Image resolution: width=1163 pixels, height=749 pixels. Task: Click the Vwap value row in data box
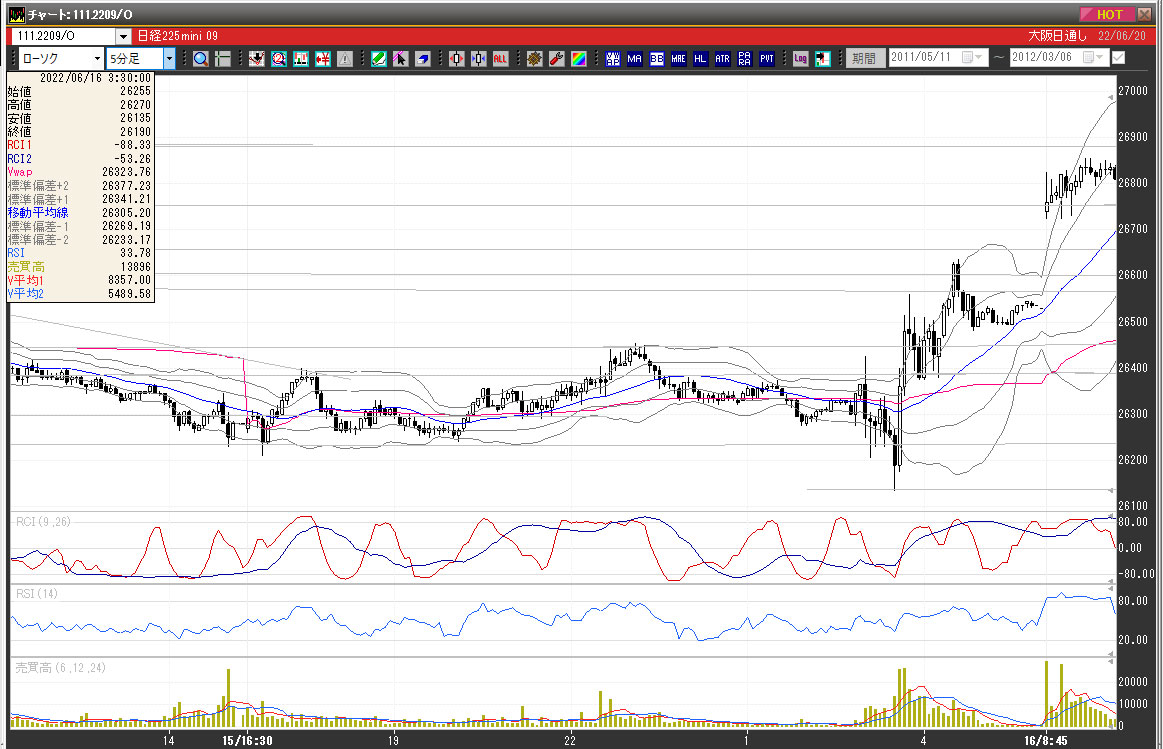(79, 172)
